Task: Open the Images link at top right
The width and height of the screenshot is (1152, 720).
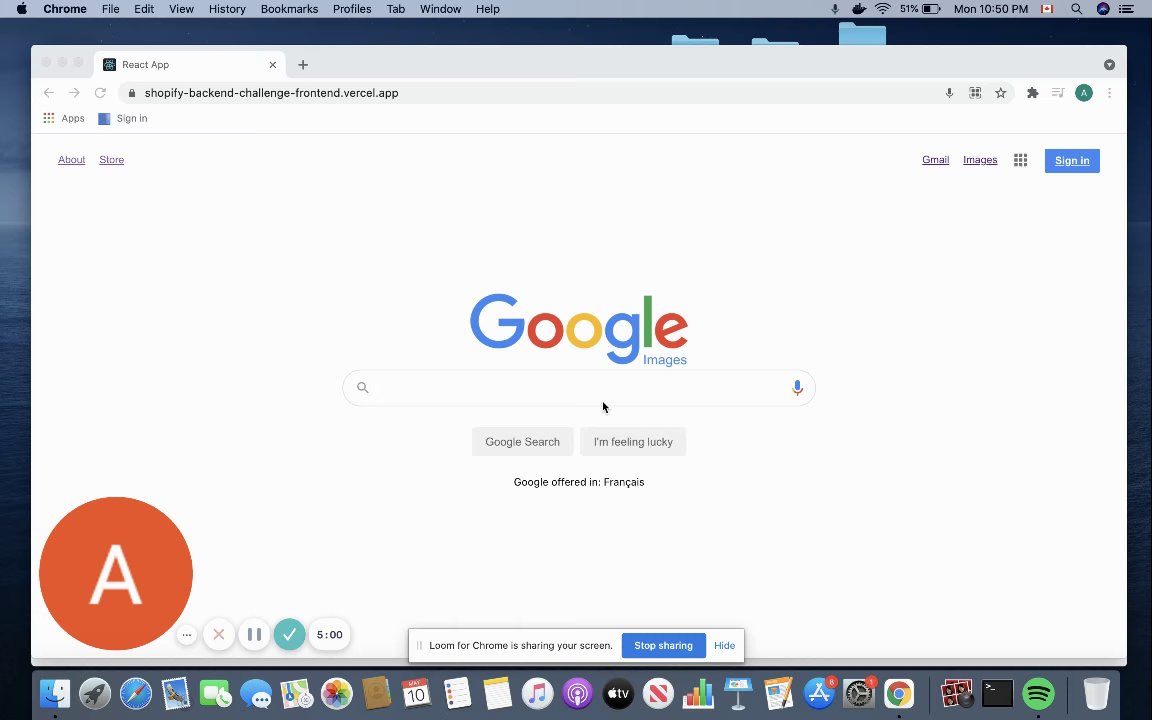Action: [x=980, y=159]
